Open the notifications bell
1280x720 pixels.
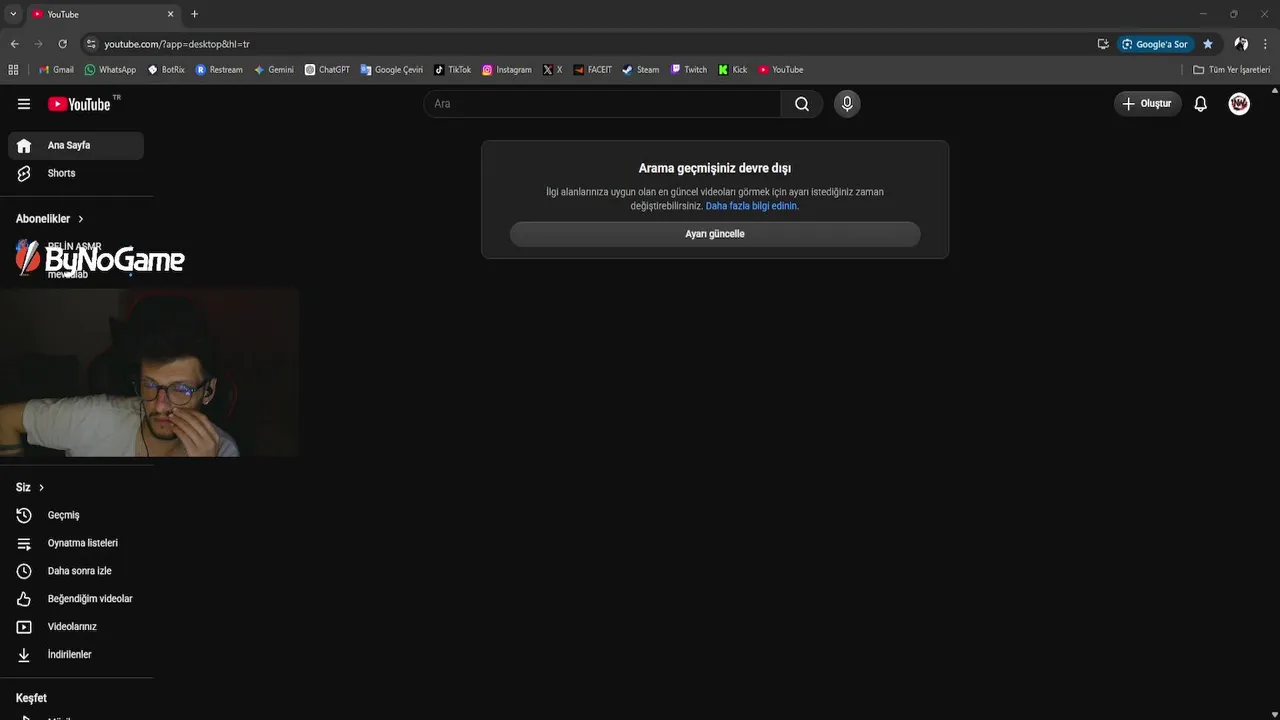pyautogui.click(x=1201, y=104)
